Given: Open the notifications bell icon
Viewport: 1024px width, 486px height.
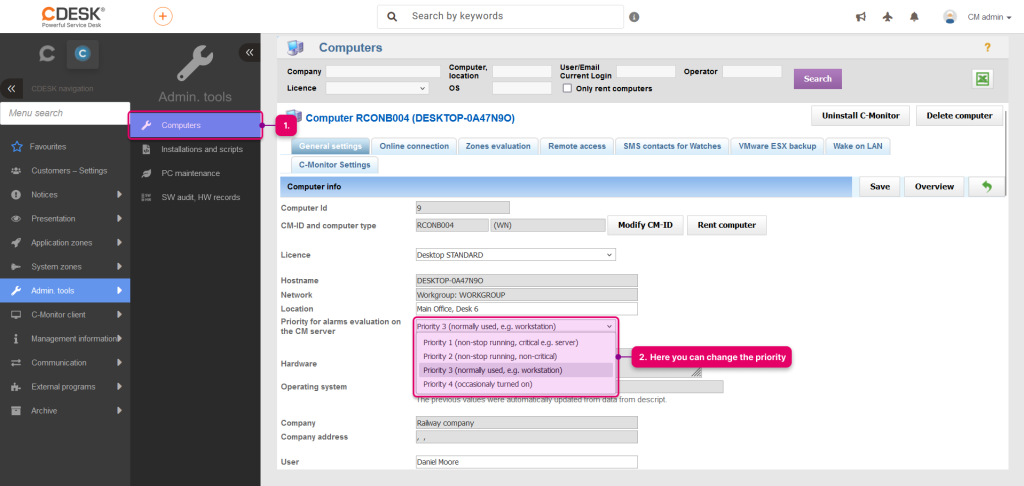Looking at the screenshot, I should 914,18.
